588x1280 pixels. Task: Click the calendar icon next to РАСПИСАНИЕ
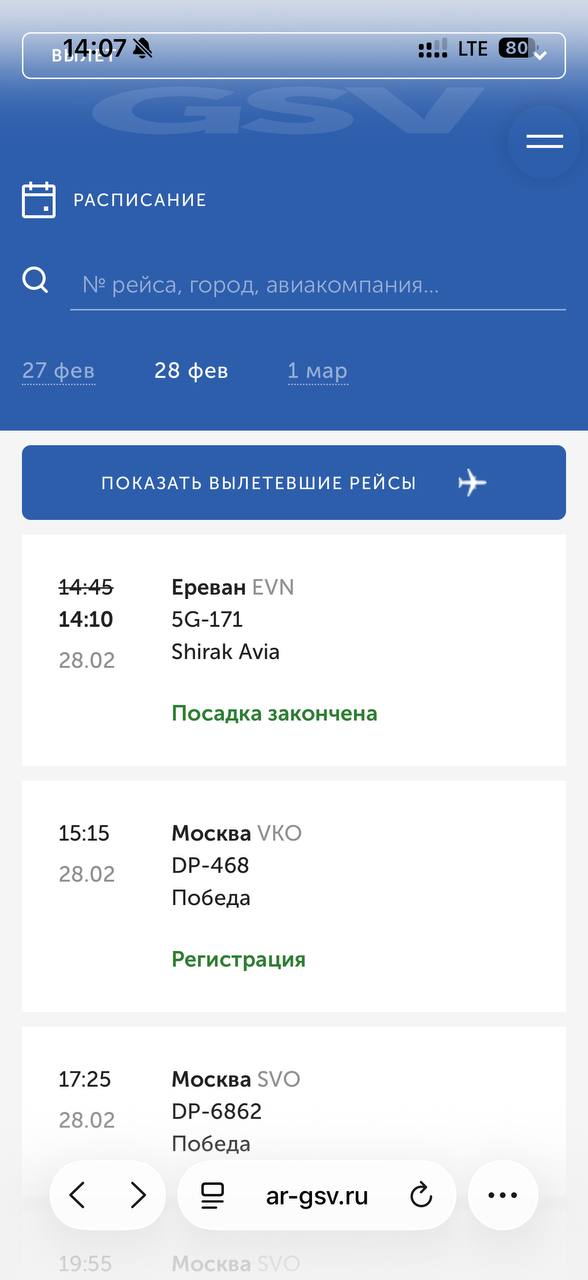(x=39, y=199)
